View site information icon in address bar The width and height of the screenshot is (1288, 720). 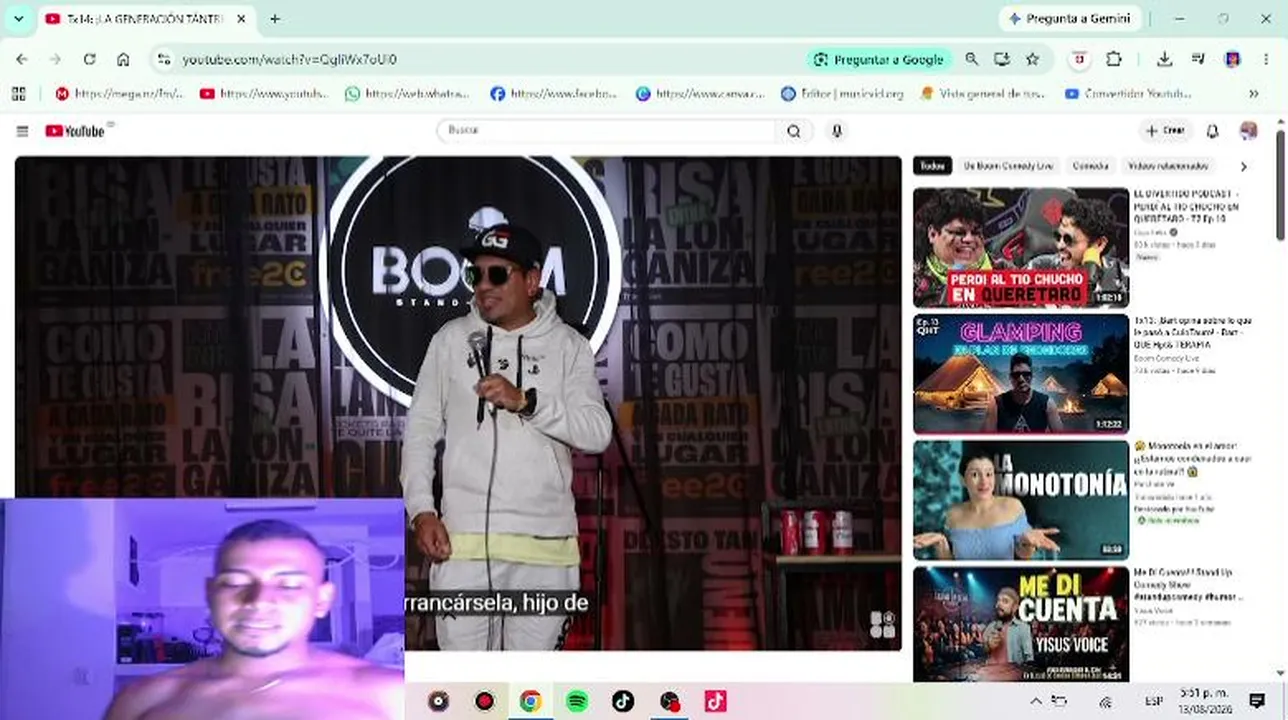(x=164, y=59)
